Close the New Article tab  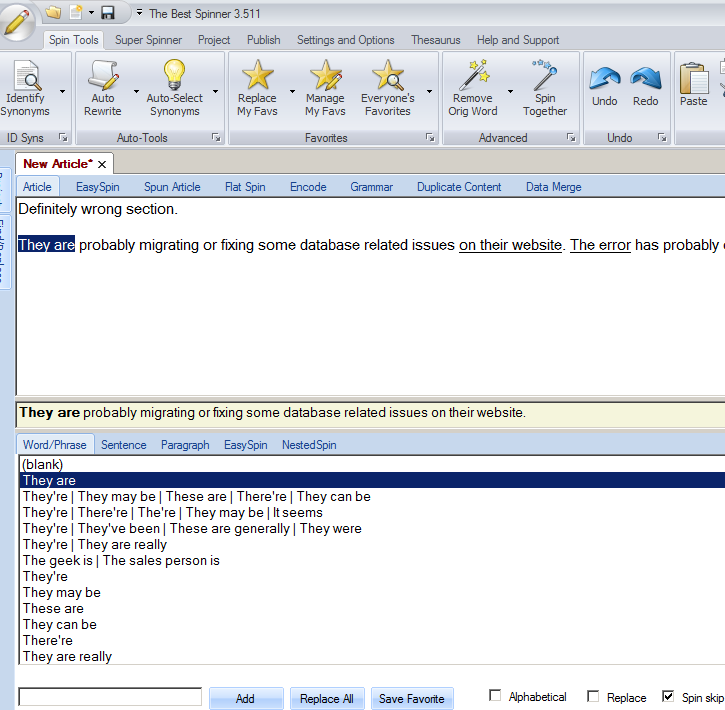click(x=102, y=164)
